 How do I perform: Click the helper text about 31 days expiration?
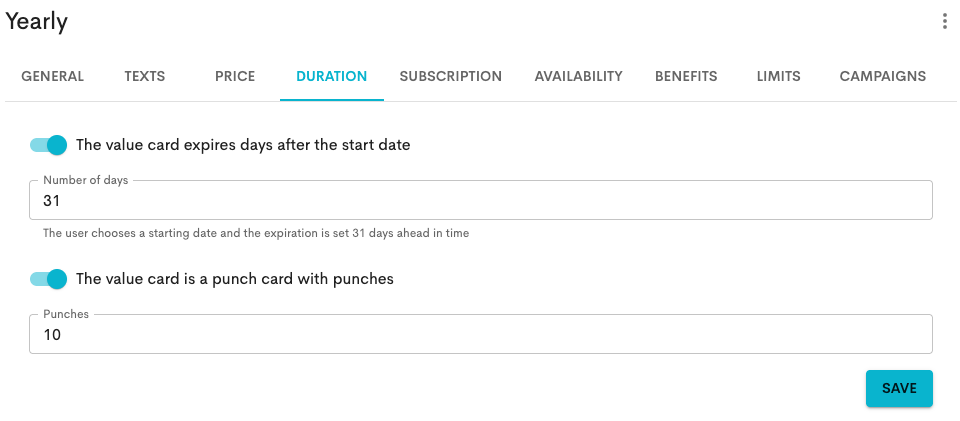point(256,233)
